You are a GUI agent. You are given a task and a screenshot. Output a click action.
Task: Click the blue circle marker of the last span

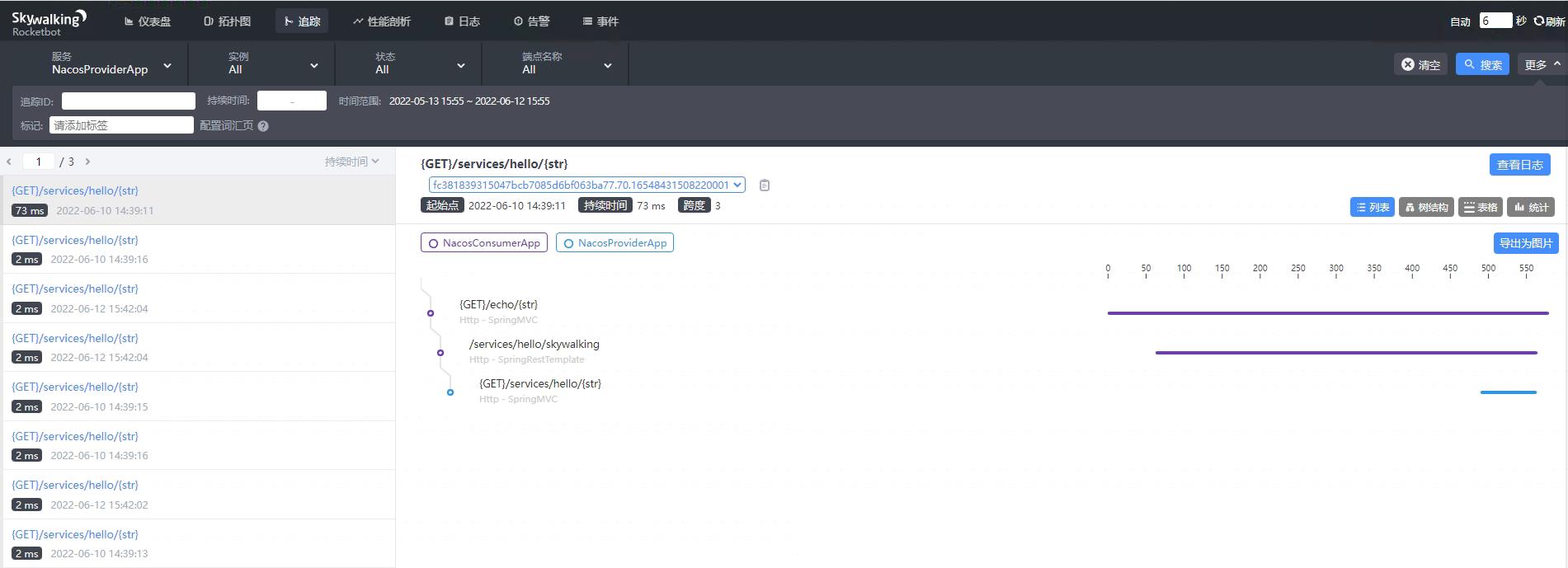450,392
